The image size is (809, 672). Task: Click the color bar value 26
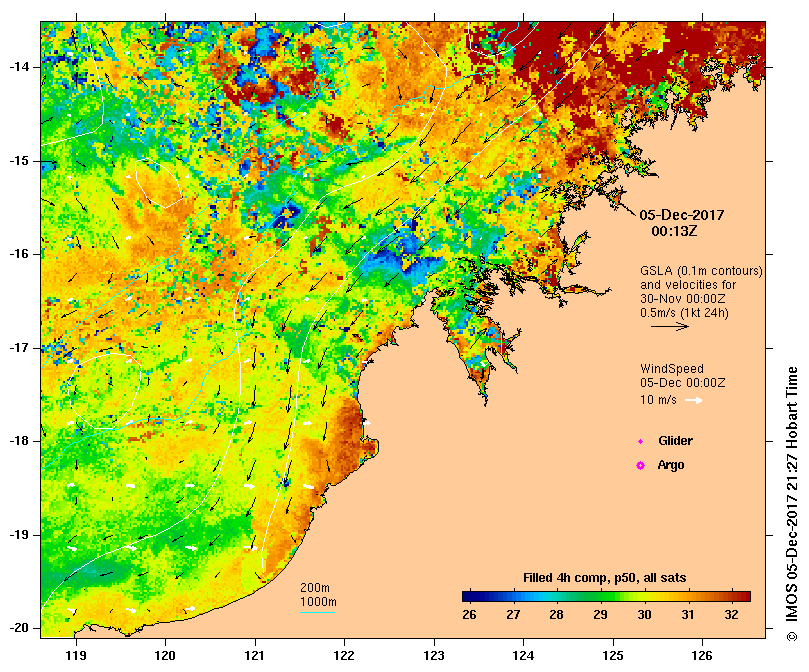click(469, 615)
